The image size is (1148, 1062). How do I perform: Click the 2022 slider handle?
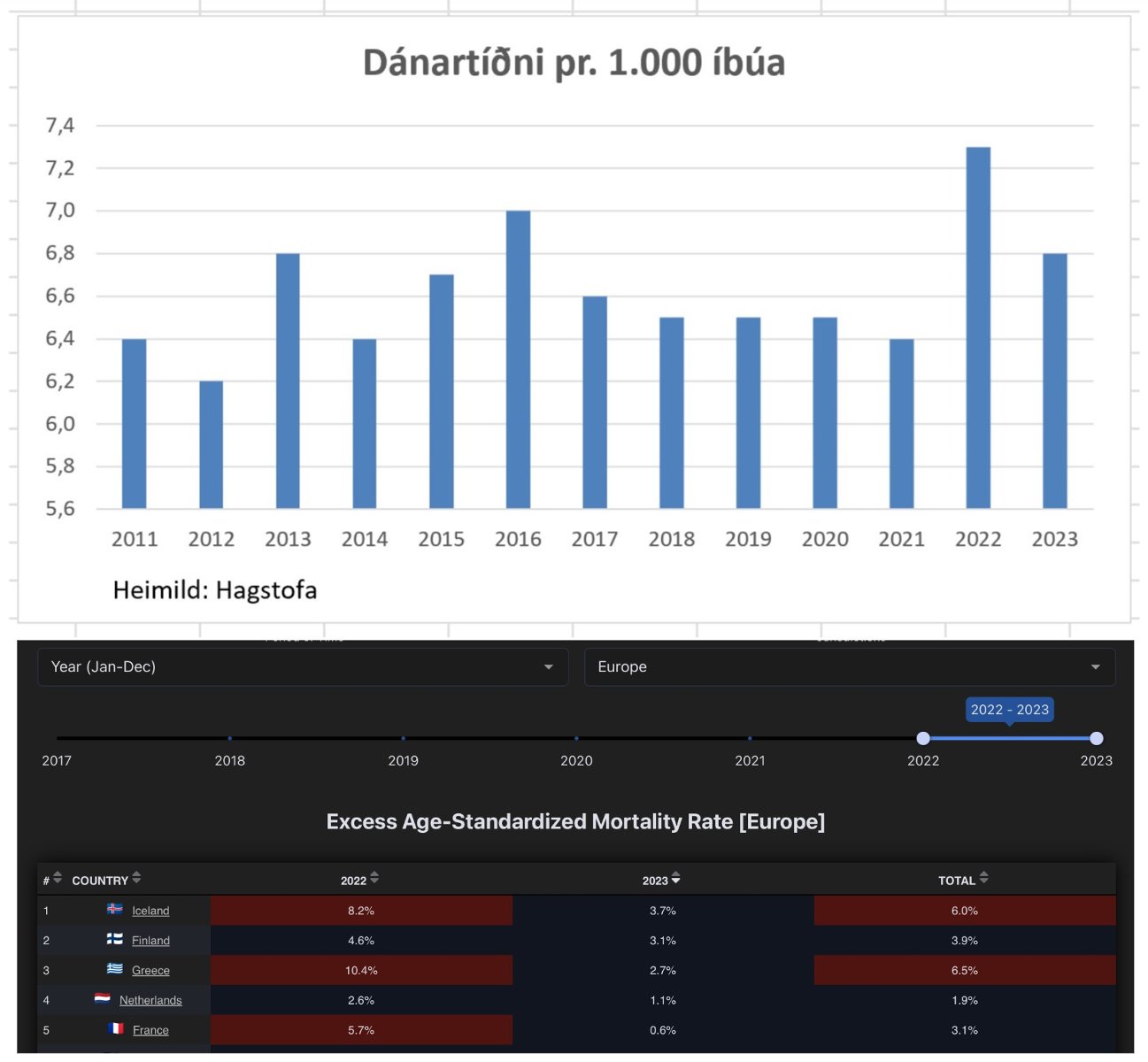(923, 738)
